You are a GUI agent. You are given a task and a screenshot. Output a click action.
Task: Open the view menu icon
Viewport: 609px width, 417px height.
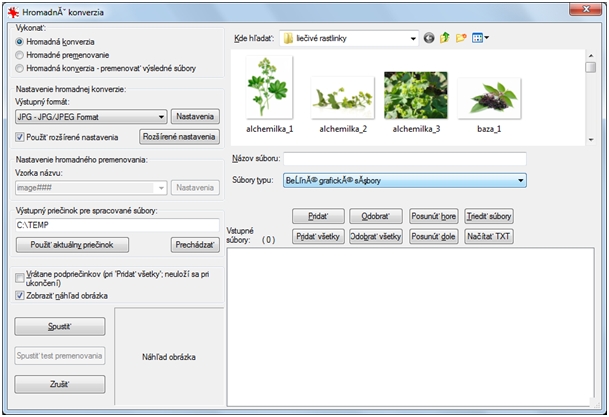tap(480, 38)
